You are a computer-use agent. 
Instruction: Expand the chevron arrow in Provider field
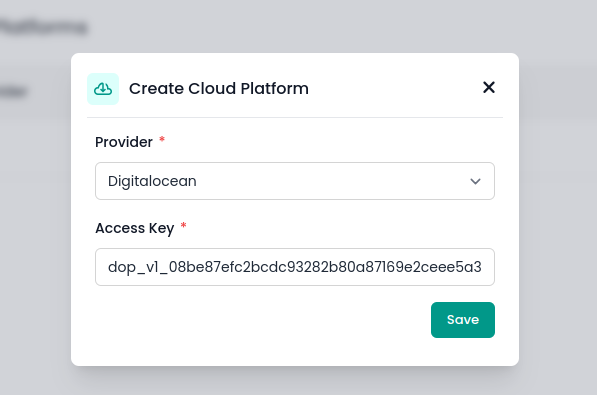click(x=475, y=181)
